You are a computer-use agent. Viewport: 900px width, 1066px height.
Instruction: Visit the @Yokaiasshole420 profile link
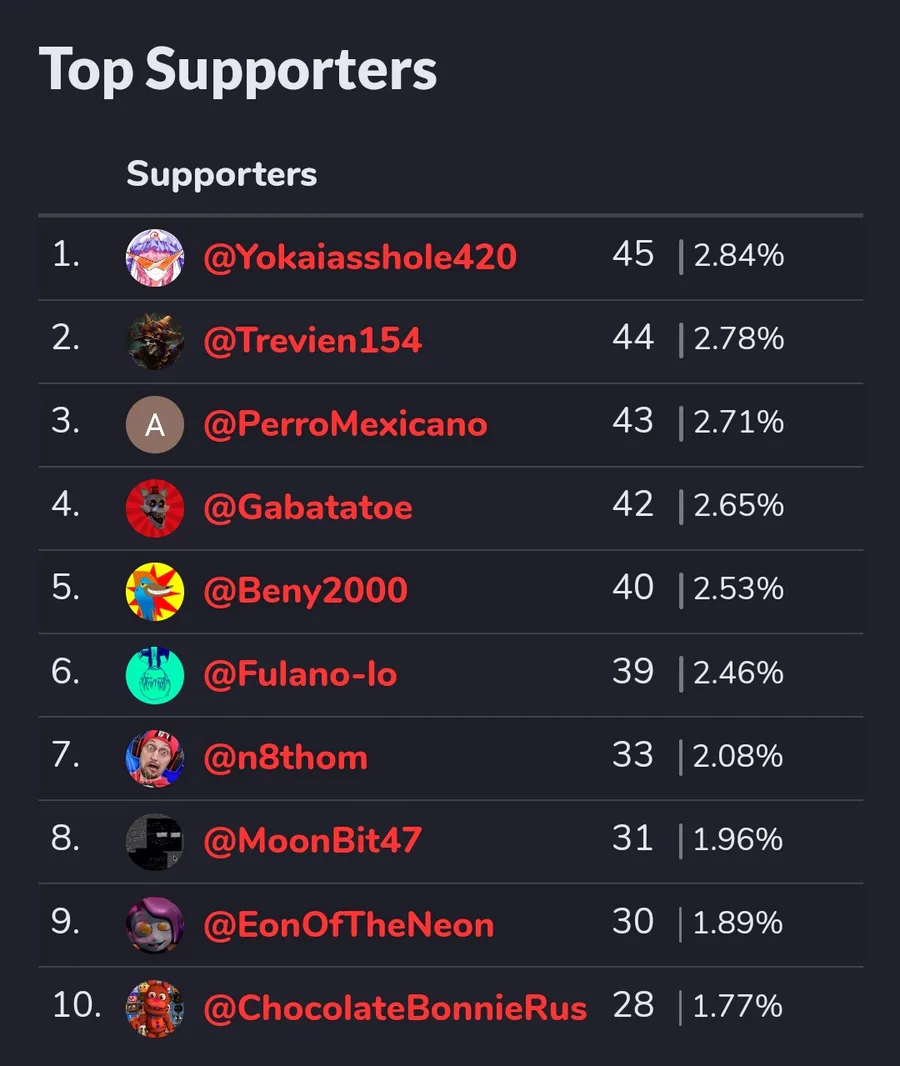360,258
